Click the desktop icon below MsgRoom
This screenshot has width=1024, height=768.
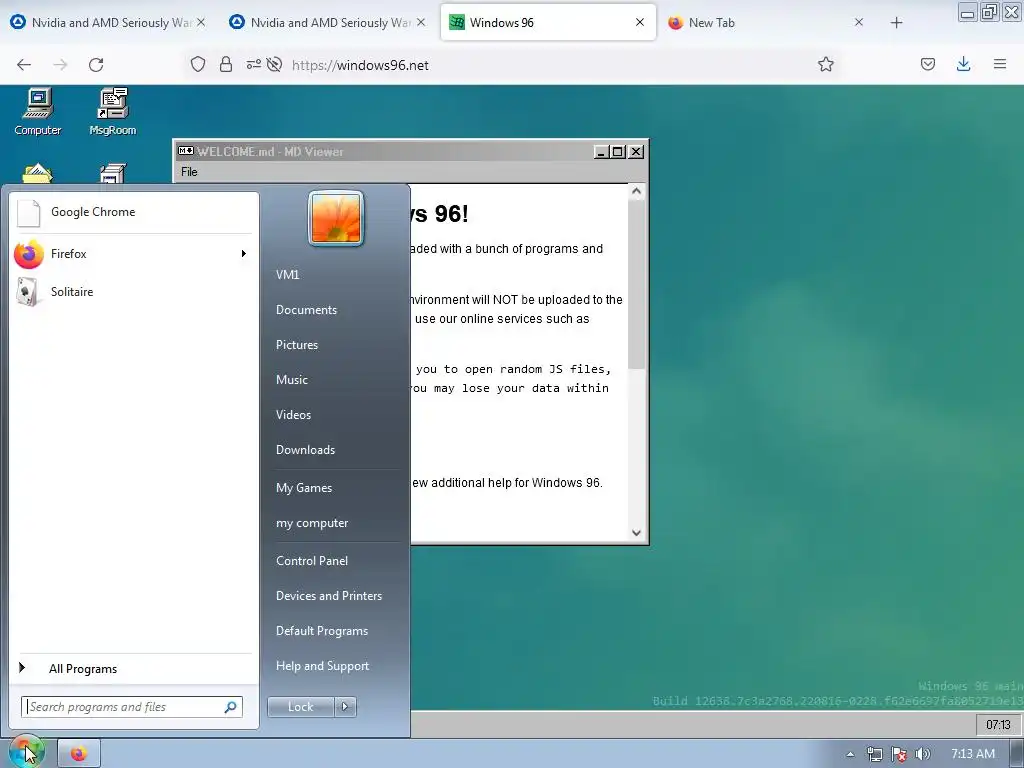click(x=112, y=174)
